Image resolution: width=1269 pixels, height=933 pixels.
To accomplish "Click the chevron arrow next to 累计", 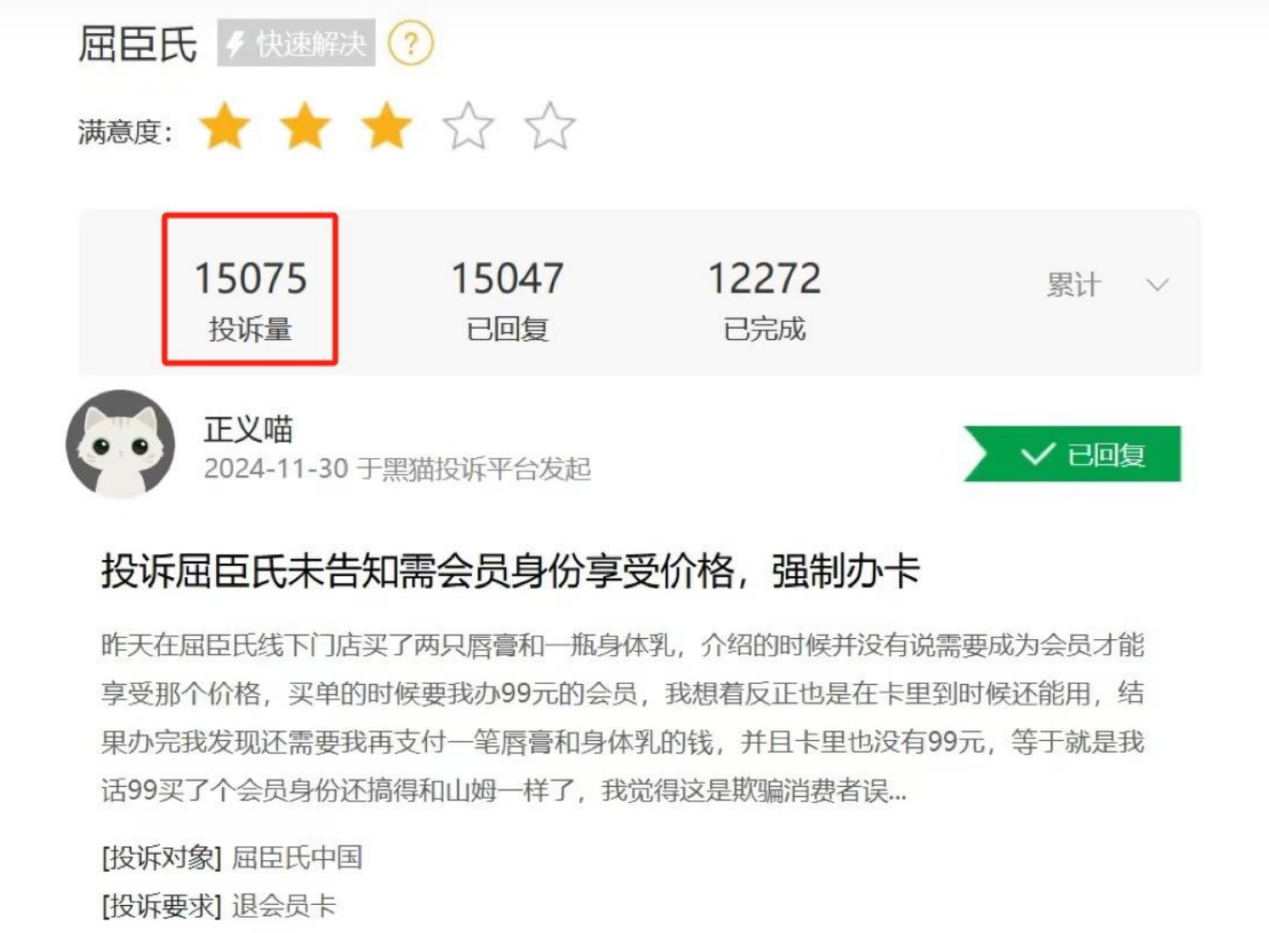I will click(x=1157, y=286).
